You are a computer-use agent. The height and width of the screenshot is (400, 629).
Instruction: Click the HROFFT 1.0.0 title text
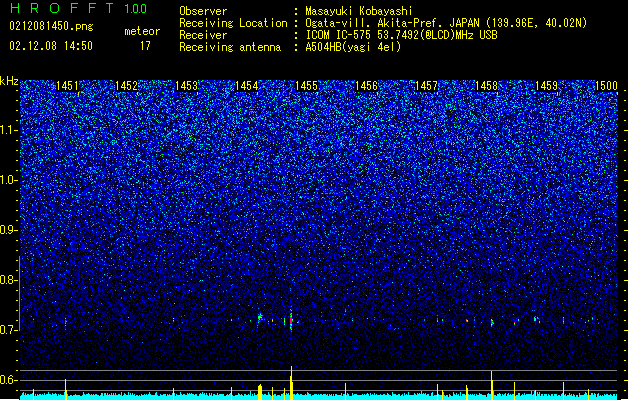coord(78,8)
